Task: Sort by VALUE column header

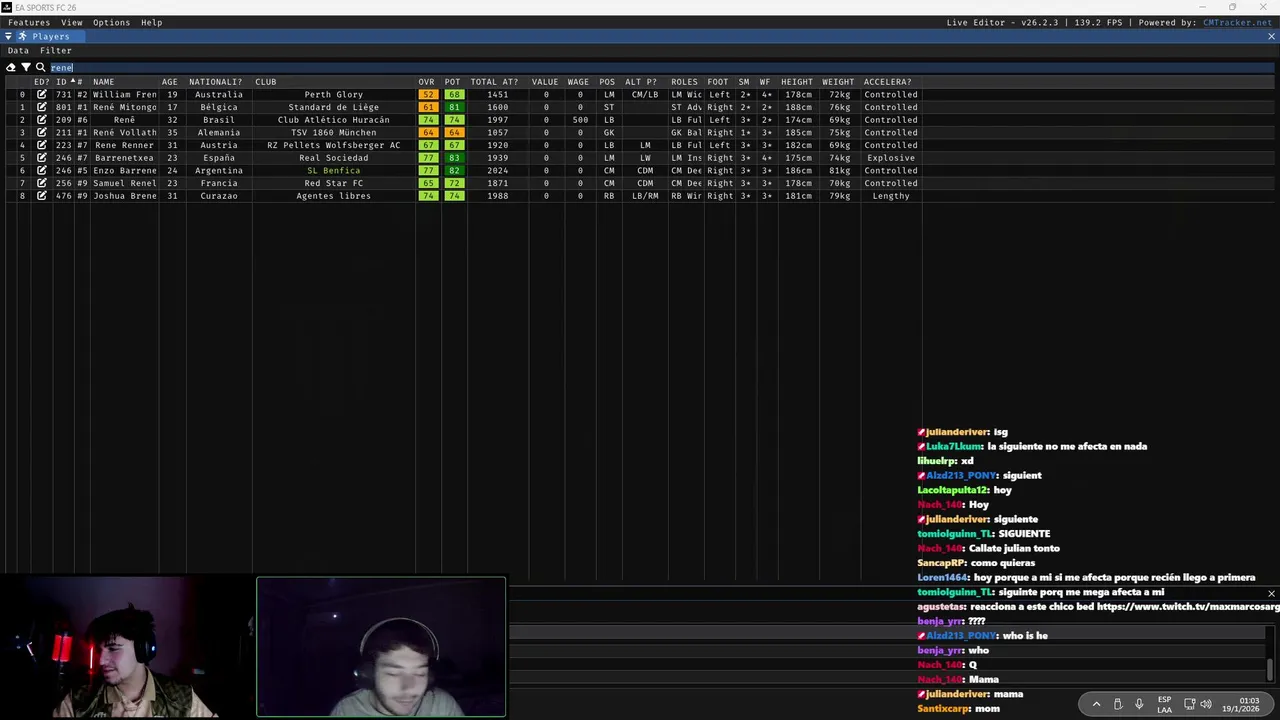Action: 545,82
